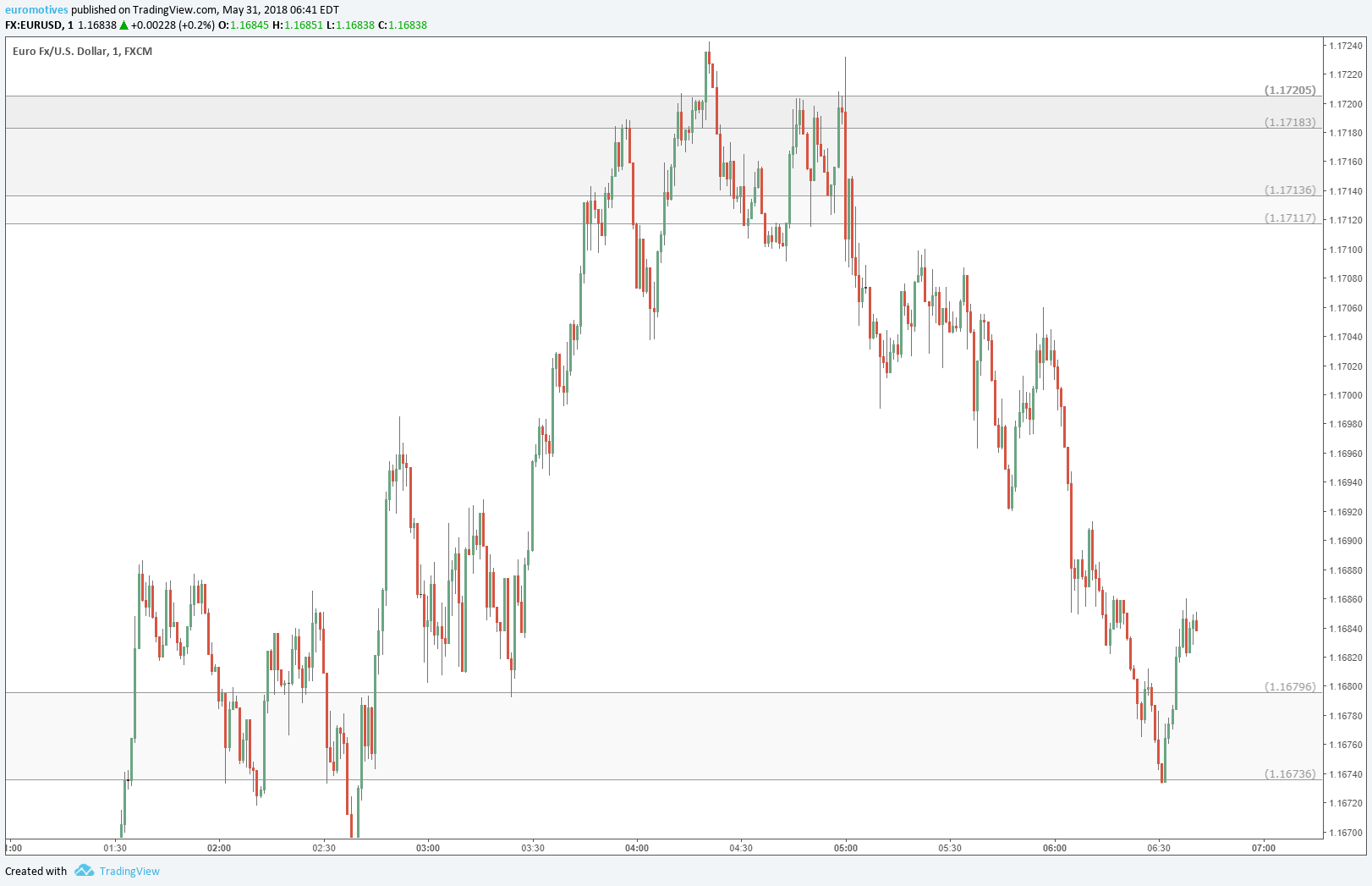Viewport: 1372px width, 886px height.
Task: Click the 07:00 time axis label
Action: pyautogui.click(x=1264, y=848)
